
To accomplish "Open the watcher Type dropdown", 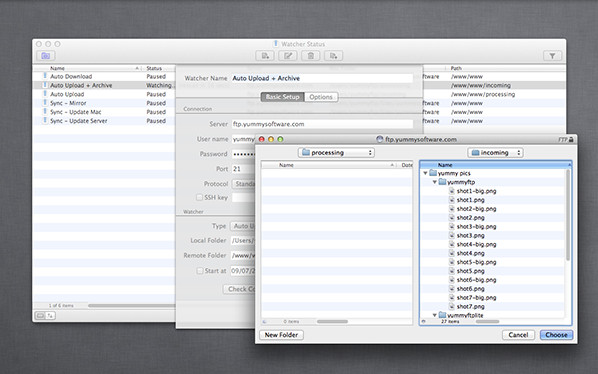I will 243,226.
